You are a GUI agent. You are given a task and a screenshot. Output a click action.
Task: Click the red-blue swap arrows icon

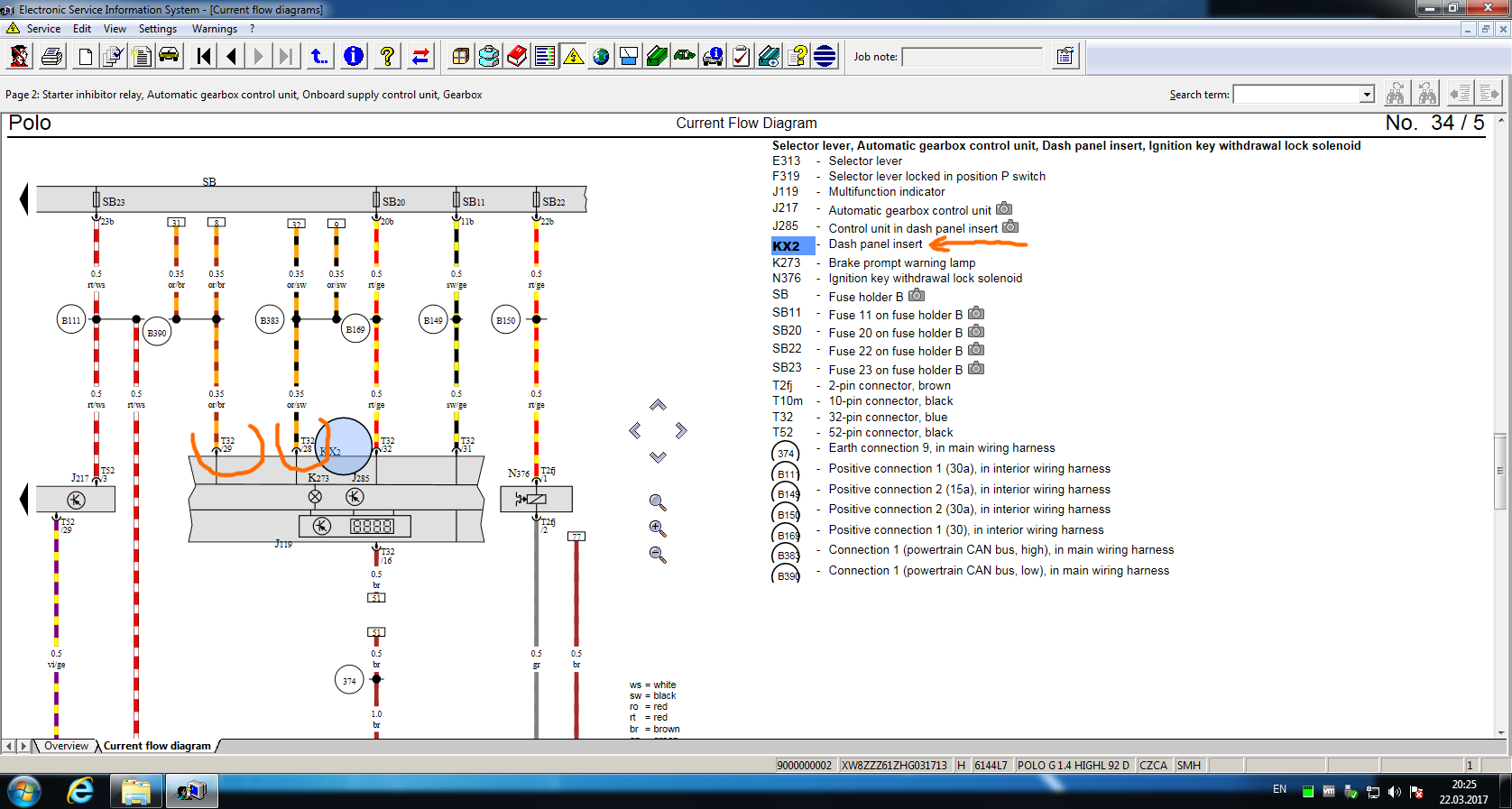421,57
